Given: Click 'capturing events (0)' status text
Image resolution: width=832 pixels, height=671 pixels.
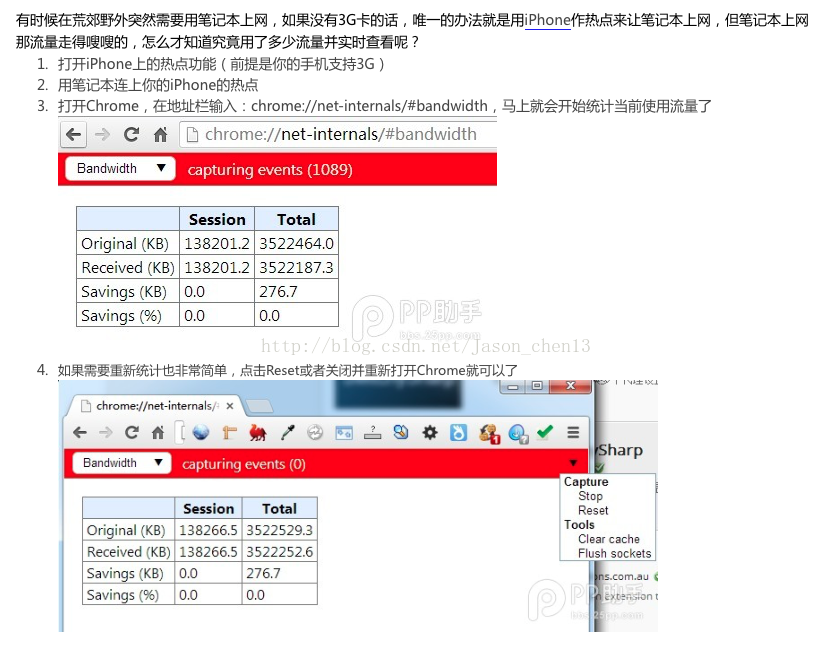Looking at the screenshot, I should point(244,464).
